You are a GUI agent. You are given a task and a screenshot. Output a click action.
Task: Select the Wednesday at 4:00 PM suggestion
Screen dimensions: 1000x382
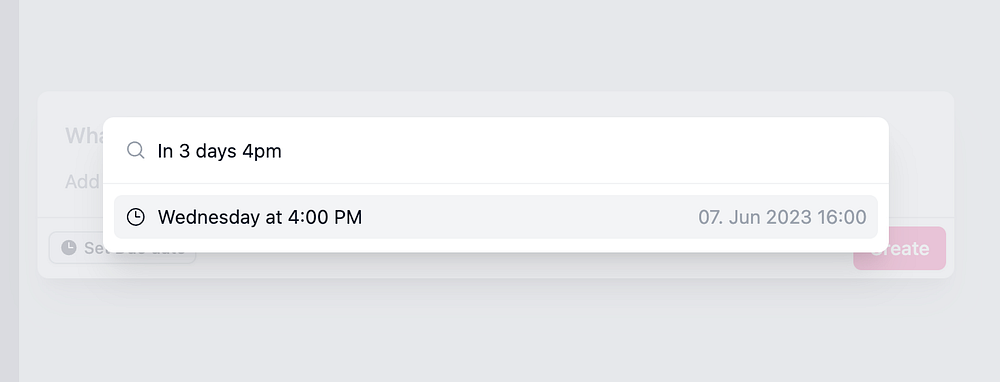496,217
